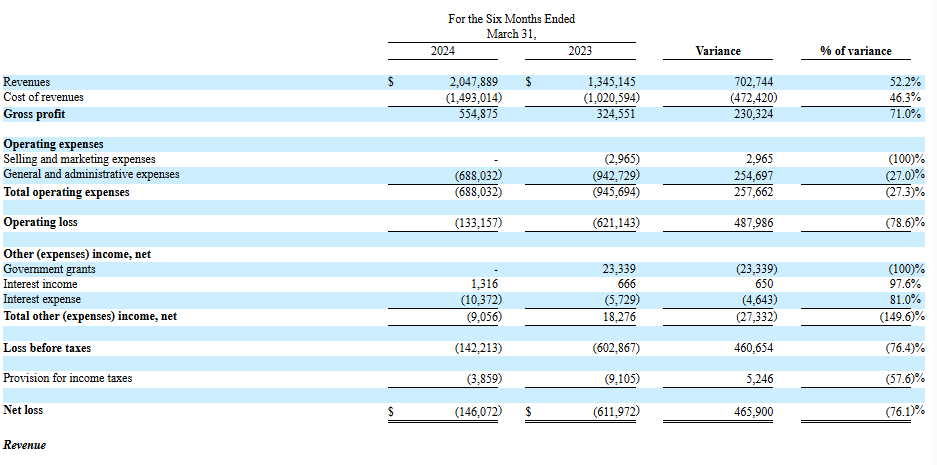Viewport: 937px width, 465px height.
Task: Click the 2024 column header
Action: click(x=442, y=51)
